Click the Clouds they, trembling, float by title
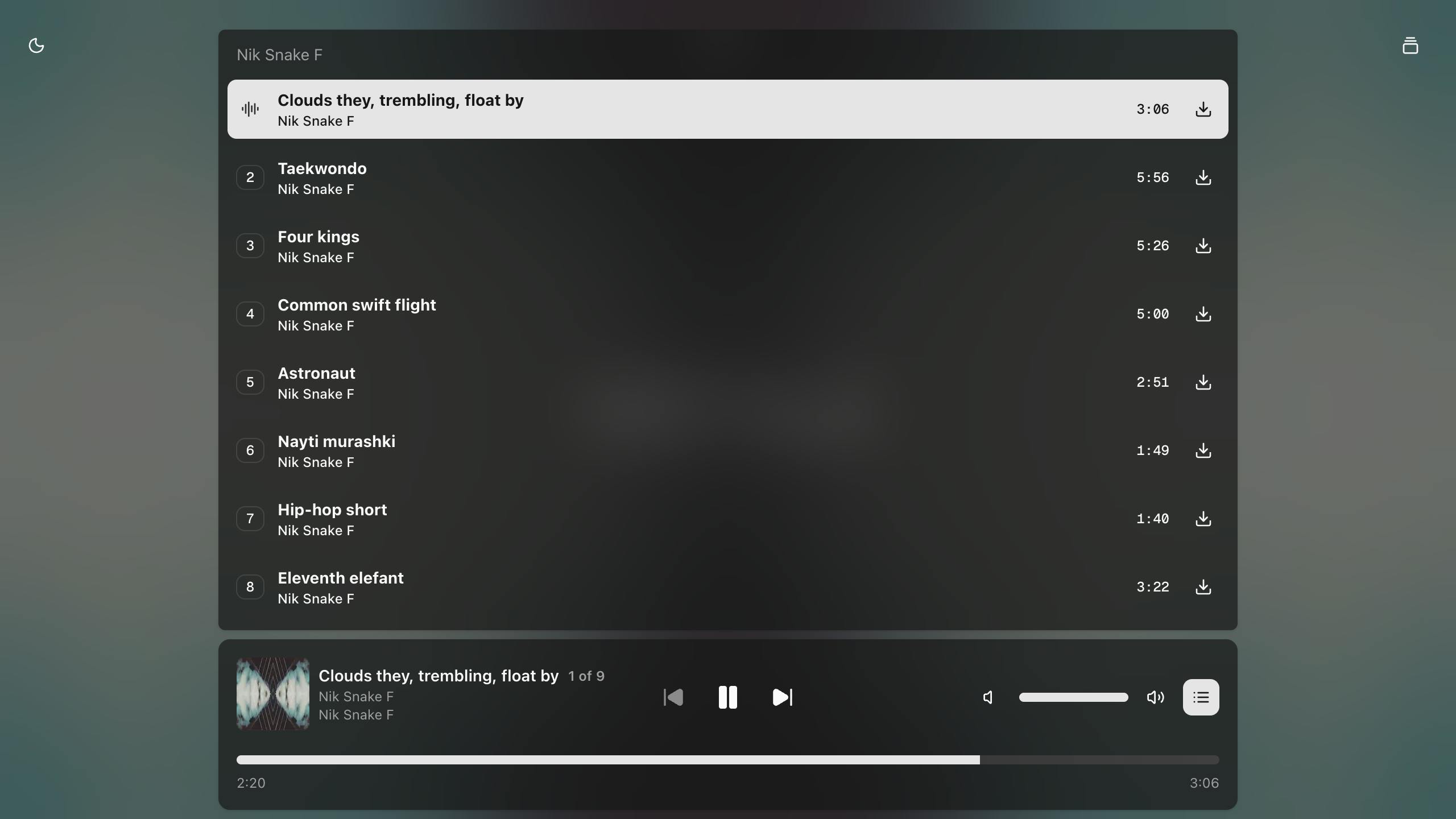The image size is (1456, 819). click(400, 100)
